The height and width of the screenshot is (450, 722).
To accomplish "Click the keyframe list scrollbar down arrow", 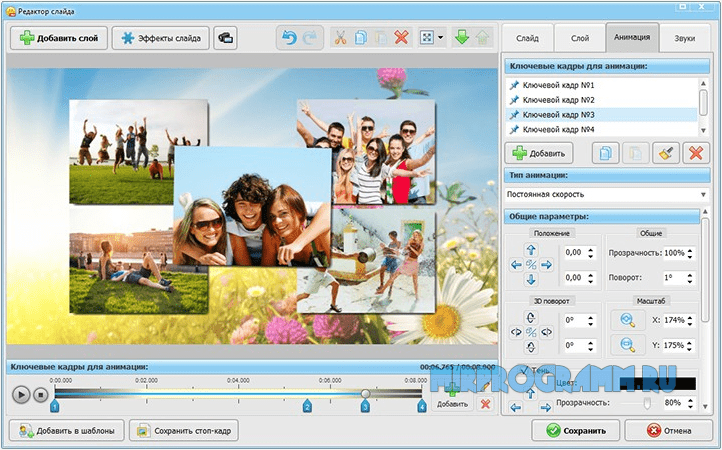I will click(x=703, y=131).
